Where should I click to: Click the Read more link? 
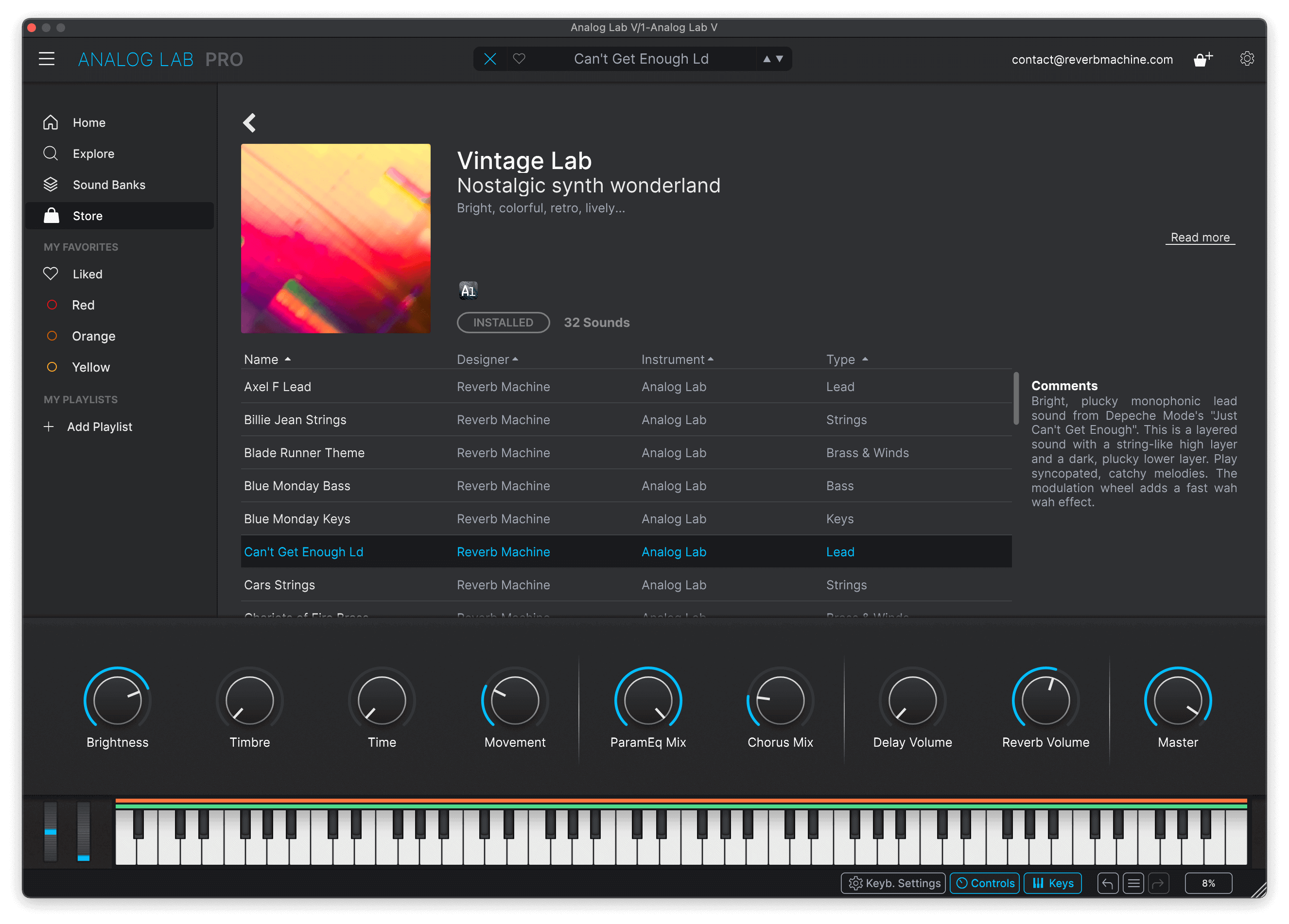coord(1200,238)
